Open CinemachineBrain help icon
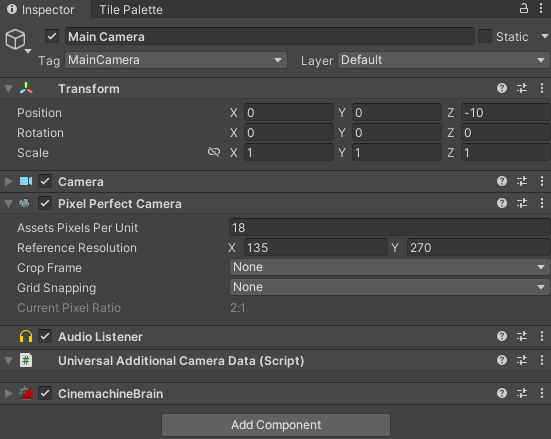The width and height of the screenshot is (551, 439). click(502, 393)
